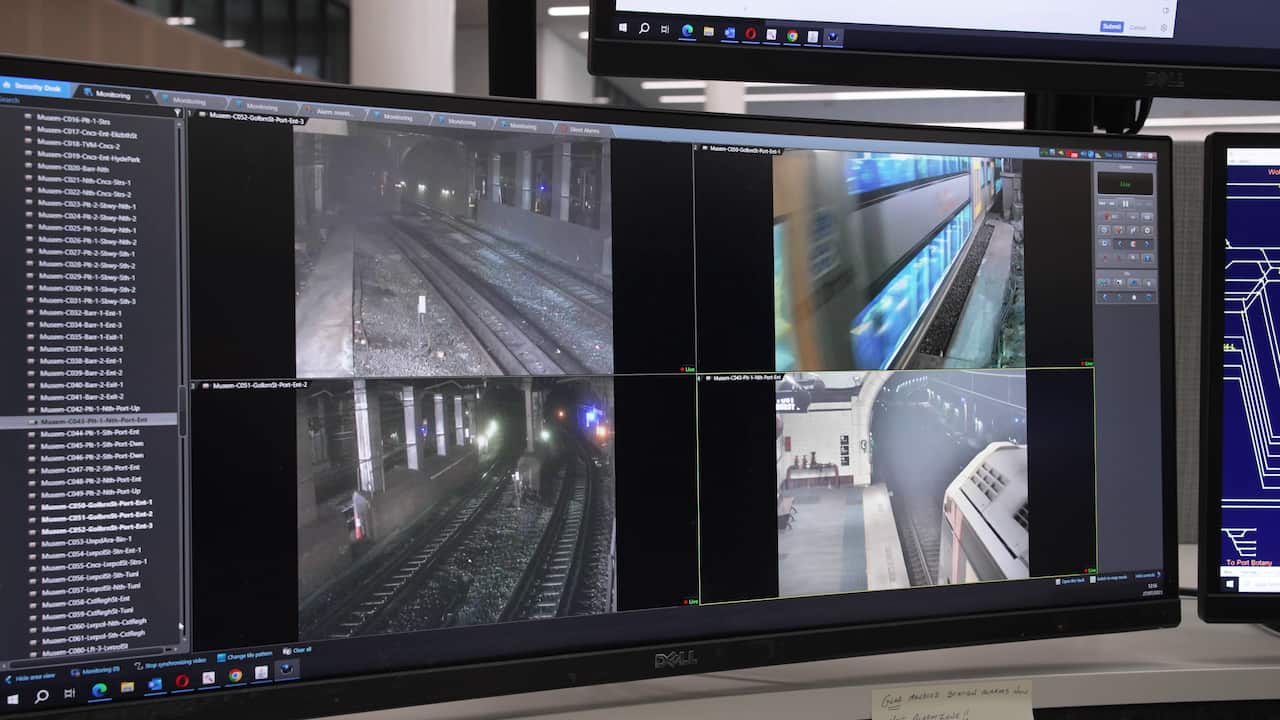Open the taskbar search magnifier icon
Viewport: 1280px width, 720px height.
41,696
